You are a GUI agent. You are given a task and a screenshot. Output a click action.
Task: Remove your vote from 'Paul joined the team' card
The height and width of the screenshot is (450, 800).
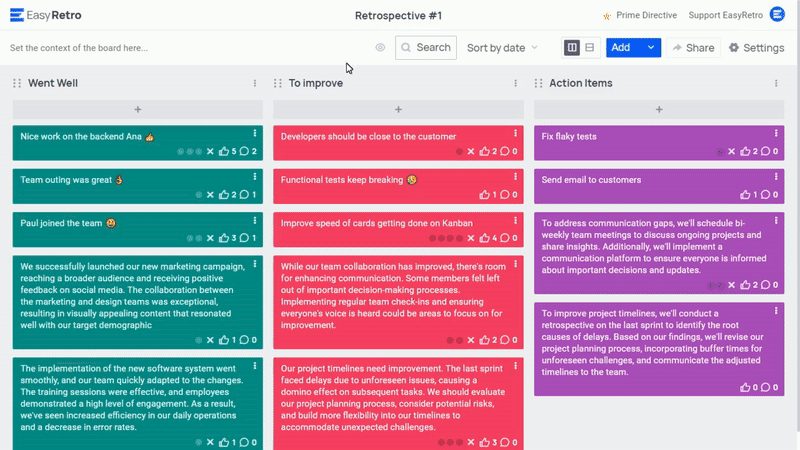click(x=210, y=238)
